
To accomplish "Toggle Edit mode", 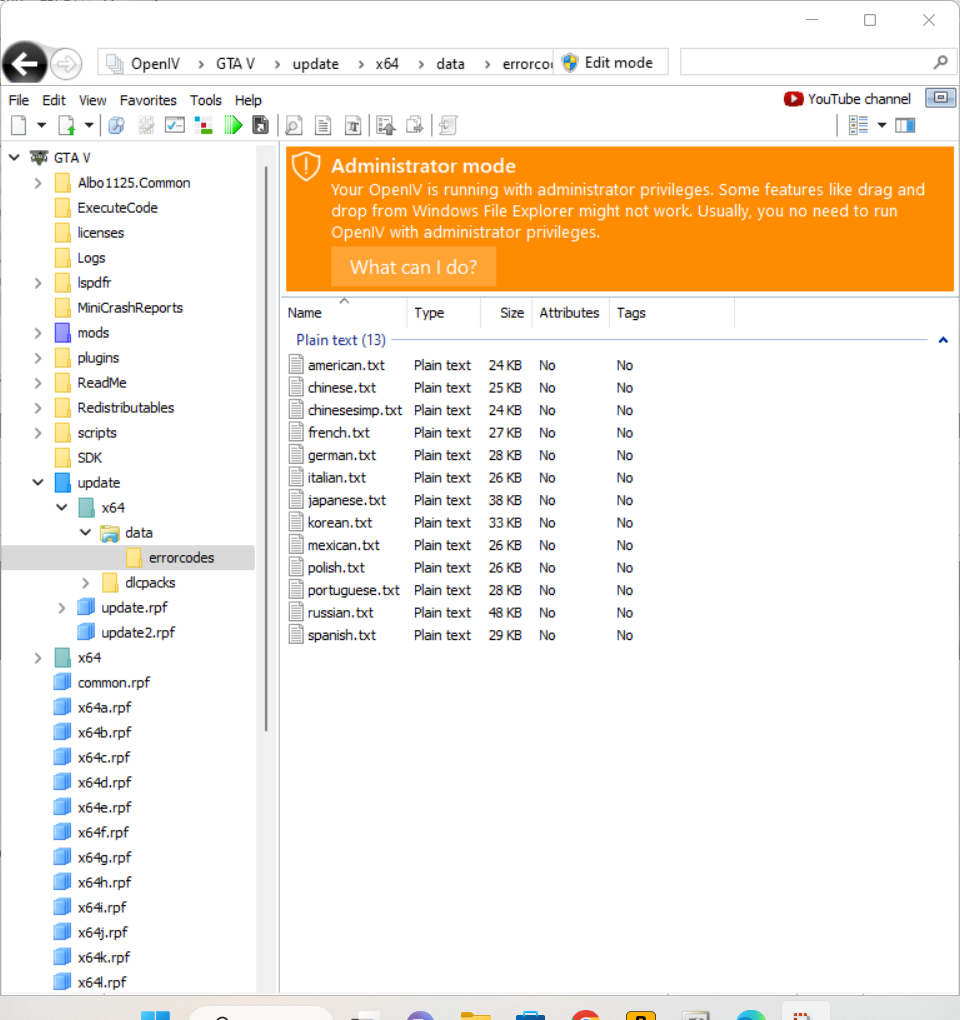I will coord(608,63).
